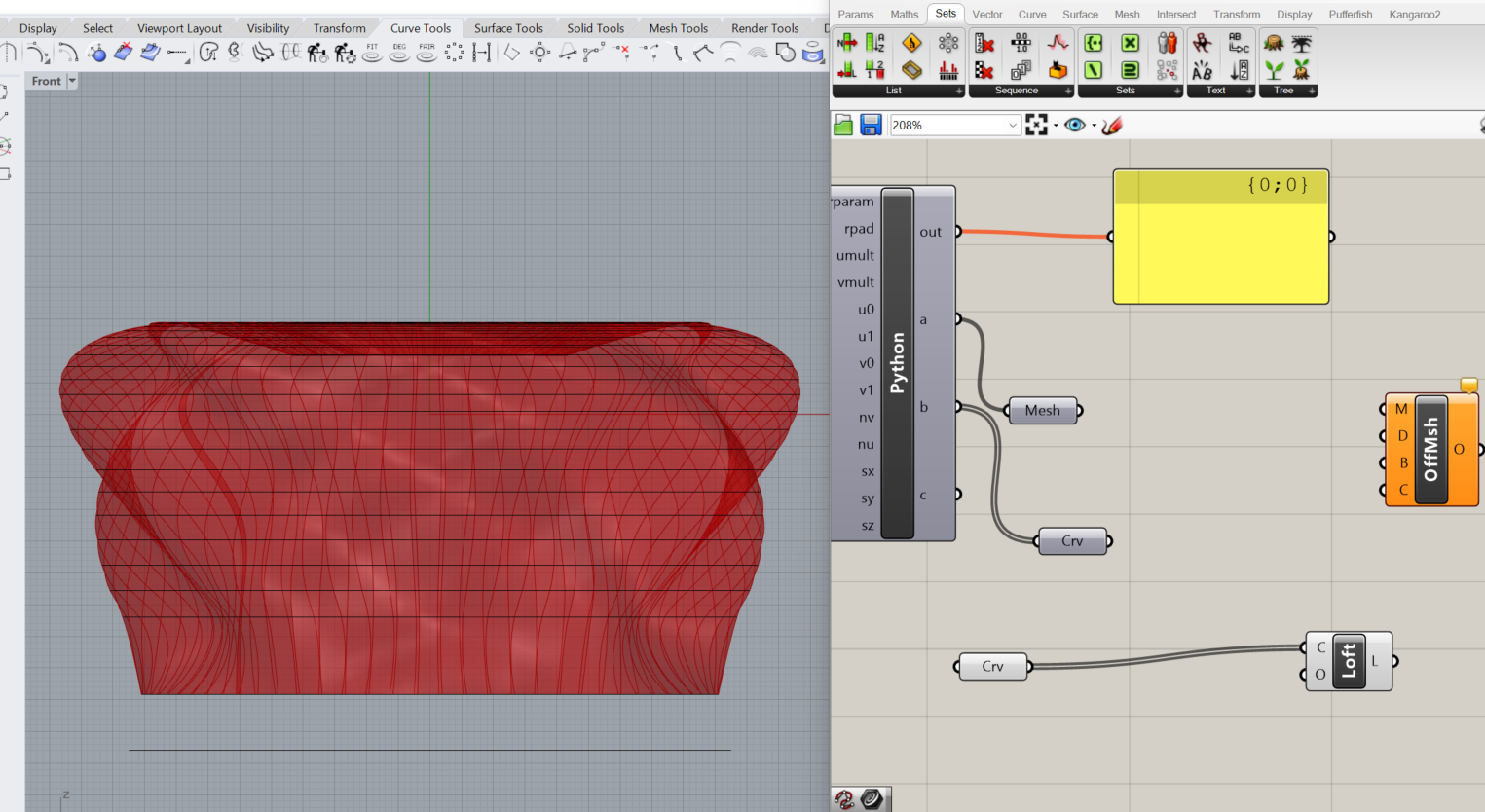This screenshot has width=1485, height=812.
Task: Click the 'O' options input of the Loft component
Action: [x=1320, y=674]
